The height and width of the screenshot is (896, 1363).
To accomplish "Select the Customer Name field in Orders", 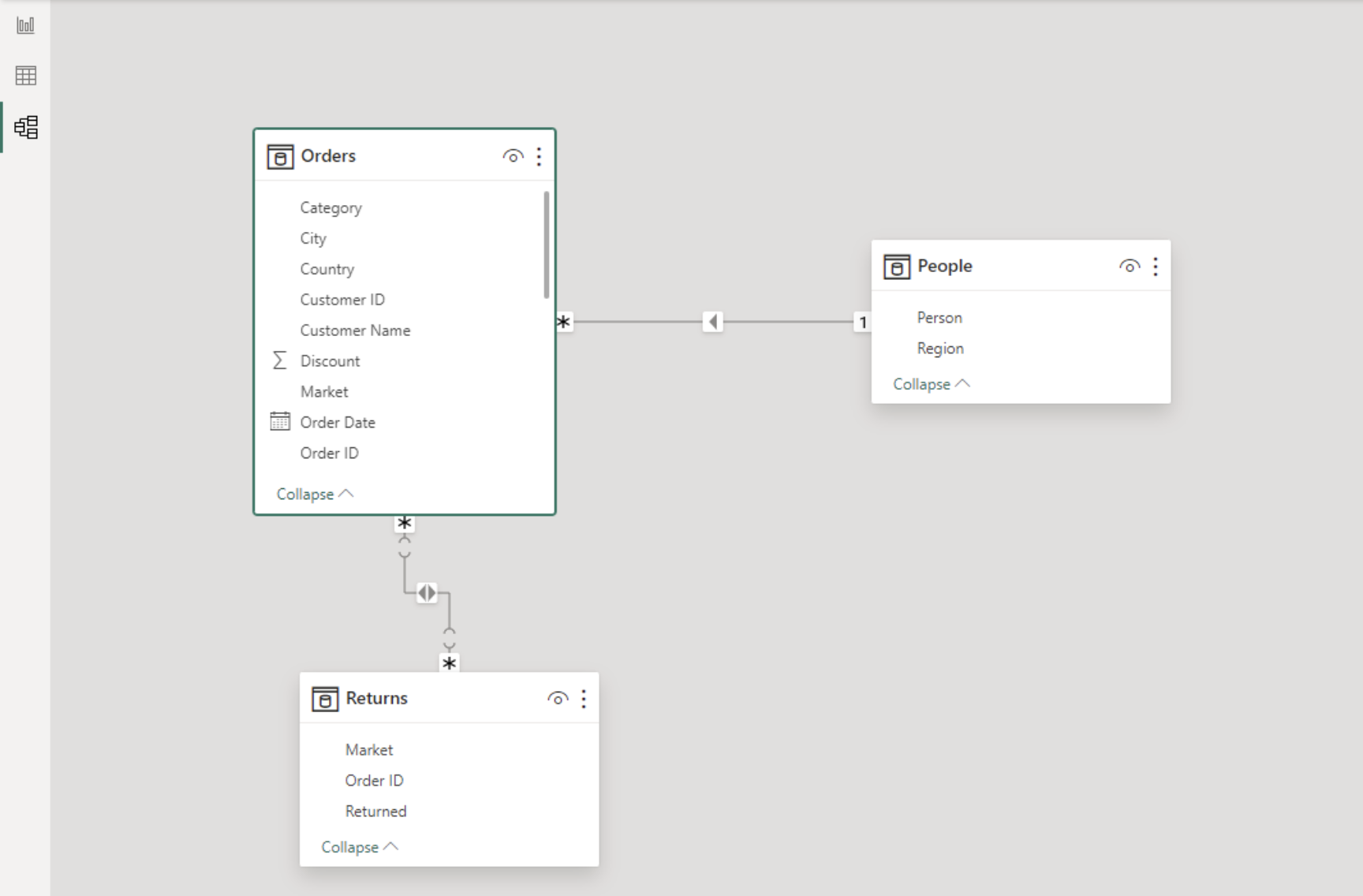I will (355, 330).
